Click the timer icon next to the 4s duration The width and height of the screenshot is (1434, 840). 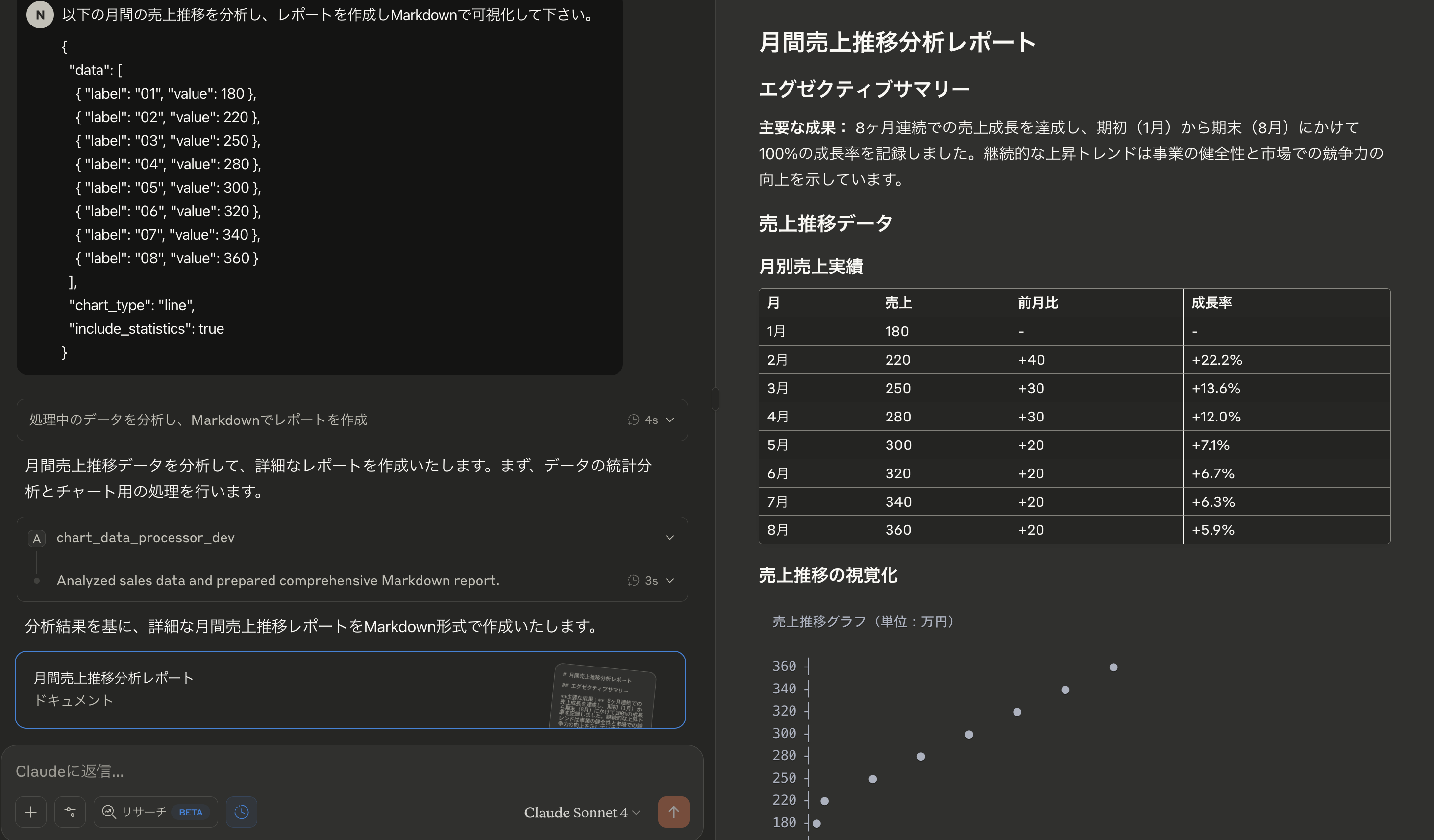[633, 420]
